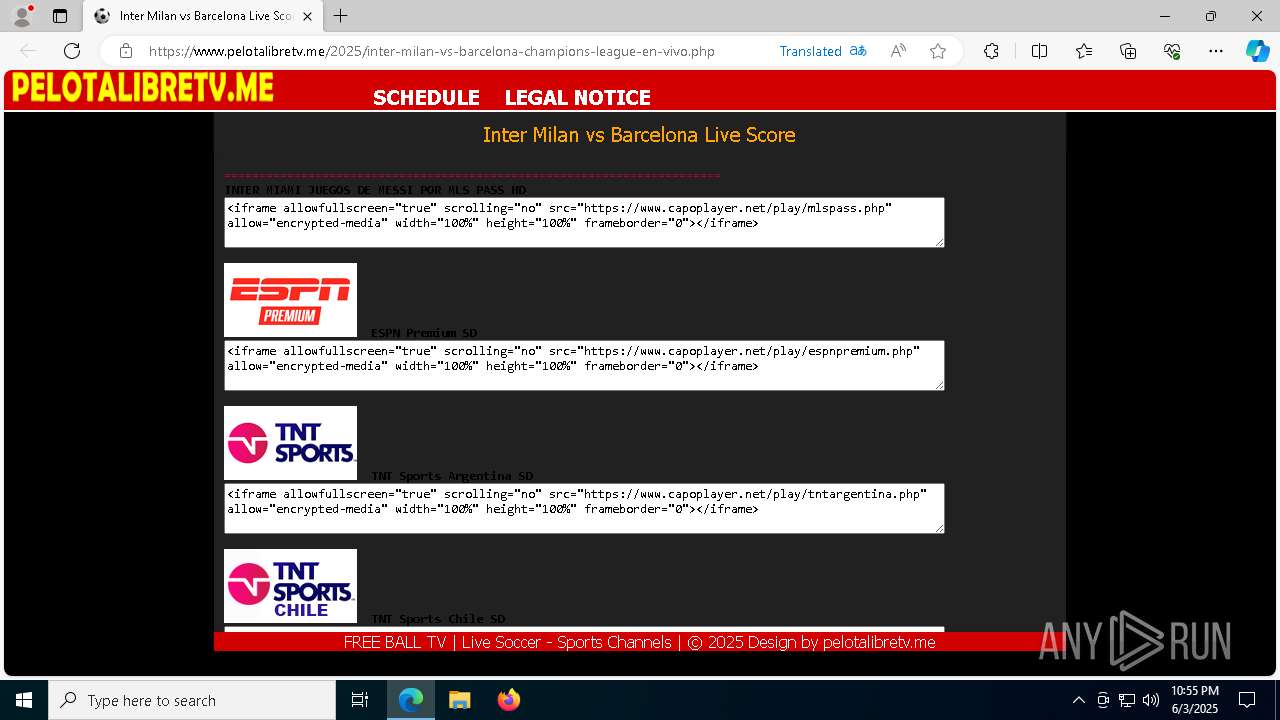Close the Inter Milan vs Barcelona tab
The width and height of the screenshot is (1280, 720).
coord(307,16)
